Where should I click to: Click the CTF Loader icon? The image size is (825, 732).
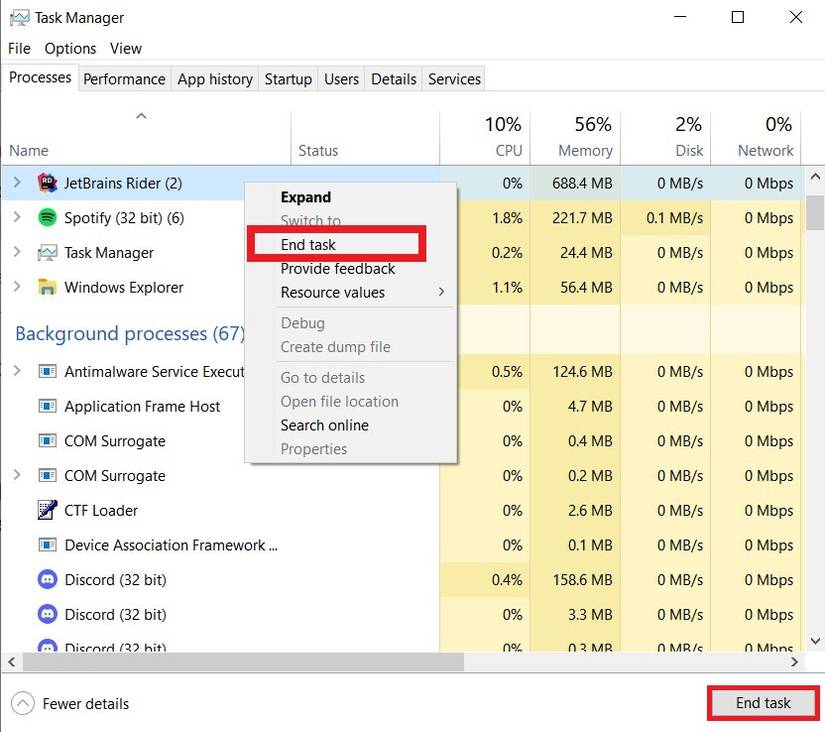pos(47,510)
